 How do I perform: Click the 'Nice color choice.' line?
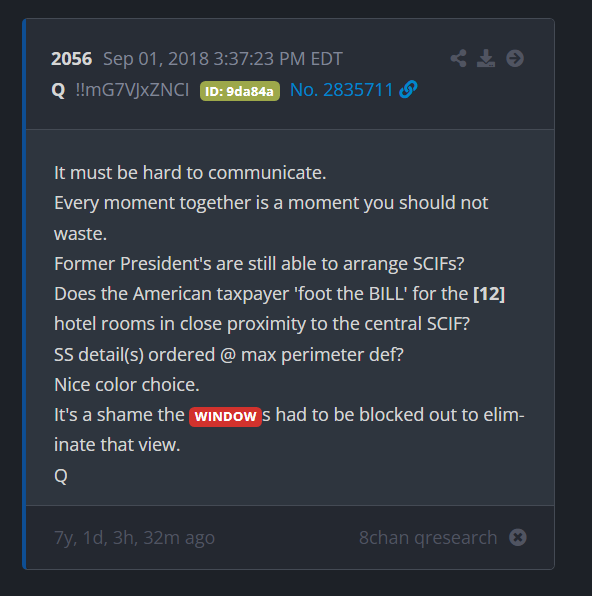127,385
